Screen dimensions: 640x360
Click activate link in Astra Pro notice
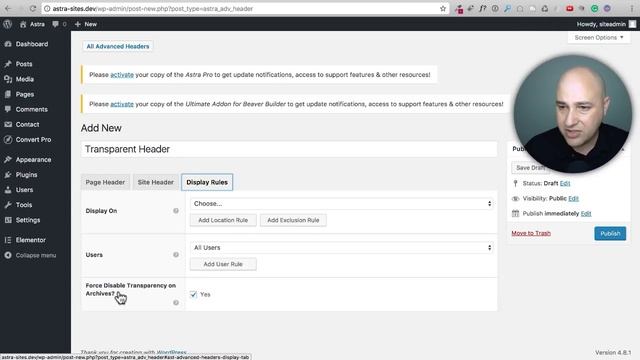[x=122, y=75]
